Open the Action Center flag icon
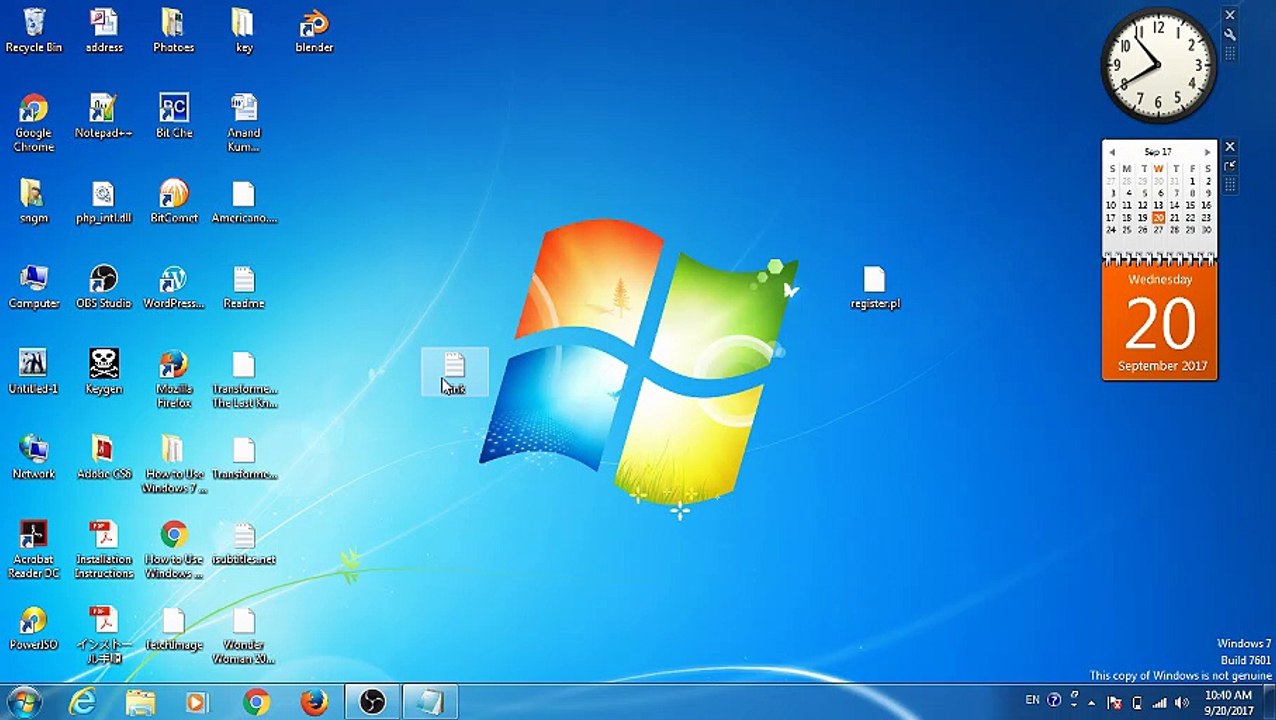This screenshot has width=1276, height=720. [1114, 703]
